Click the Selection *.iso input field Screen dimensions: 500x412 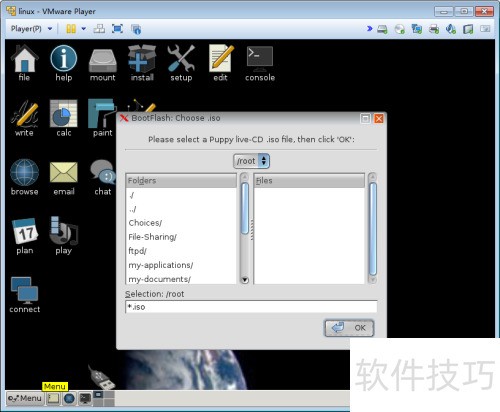(x=251, y=307)
